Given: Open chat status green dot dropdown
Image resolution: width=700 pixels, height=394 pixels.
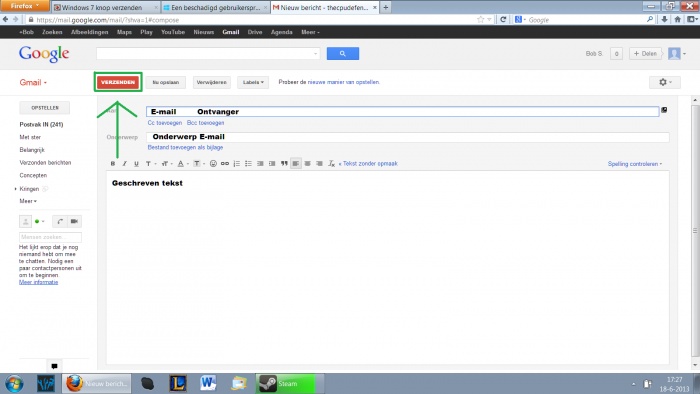Looking at the screenshot, I should pyautogui.click(x=39, y=221).
